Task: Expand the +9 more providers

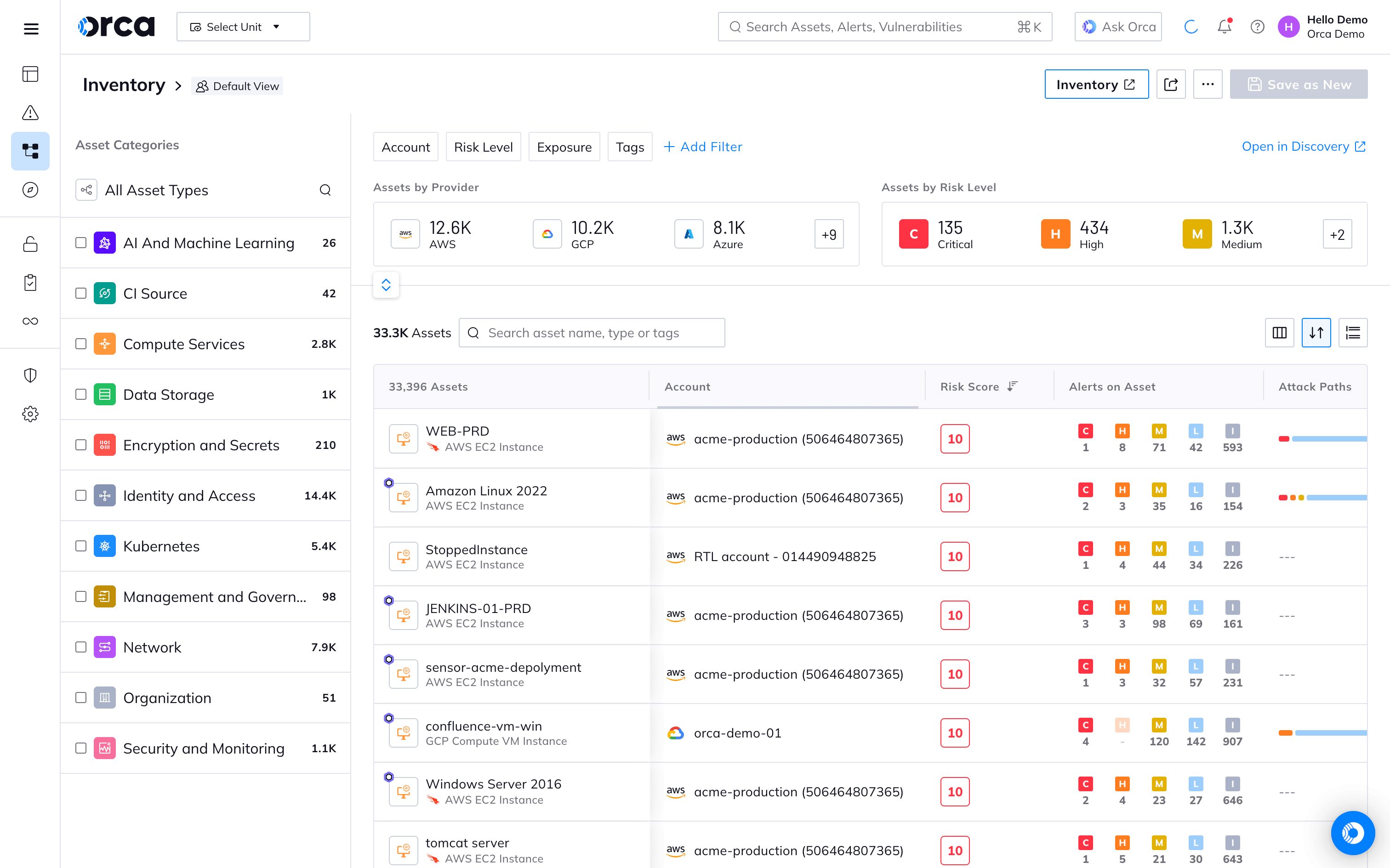Action: 828,234
